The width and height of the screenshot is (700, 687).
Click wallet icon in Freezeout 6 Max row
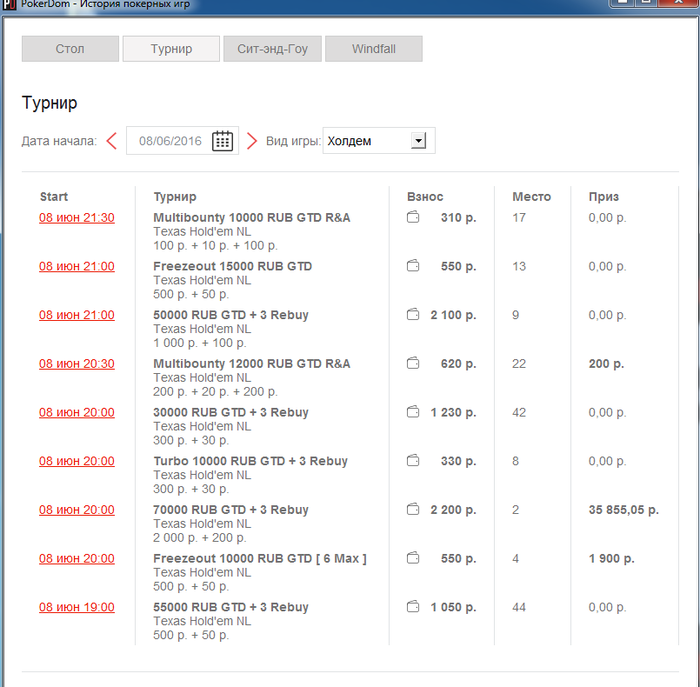[413, 558]
